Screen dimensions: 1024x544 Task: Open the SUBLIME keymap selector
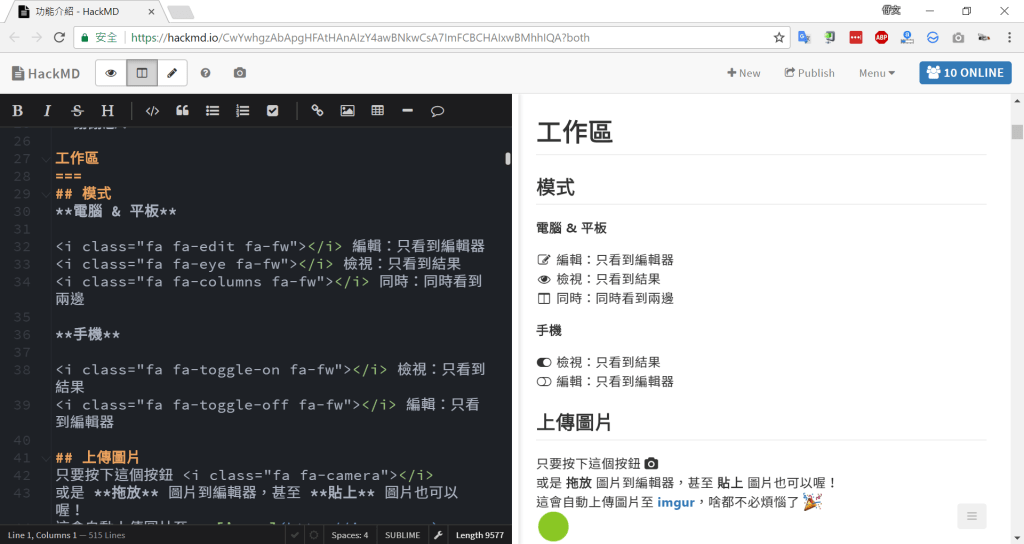[402, 535]
